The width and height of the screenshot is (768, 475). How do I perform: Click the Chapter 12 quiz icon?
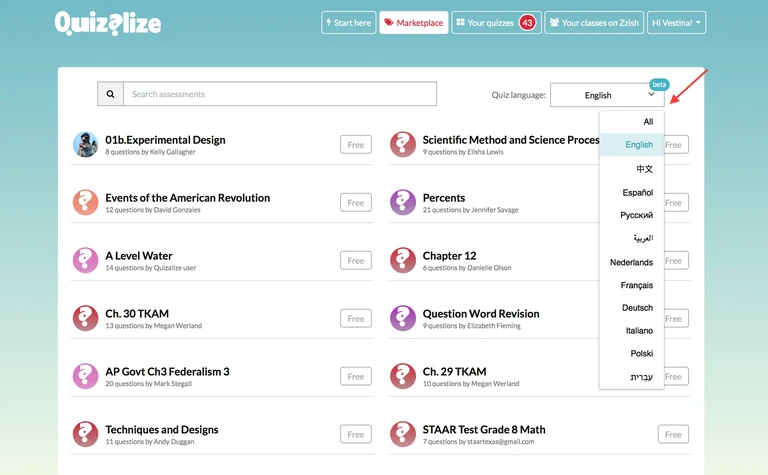pos(402,261)
